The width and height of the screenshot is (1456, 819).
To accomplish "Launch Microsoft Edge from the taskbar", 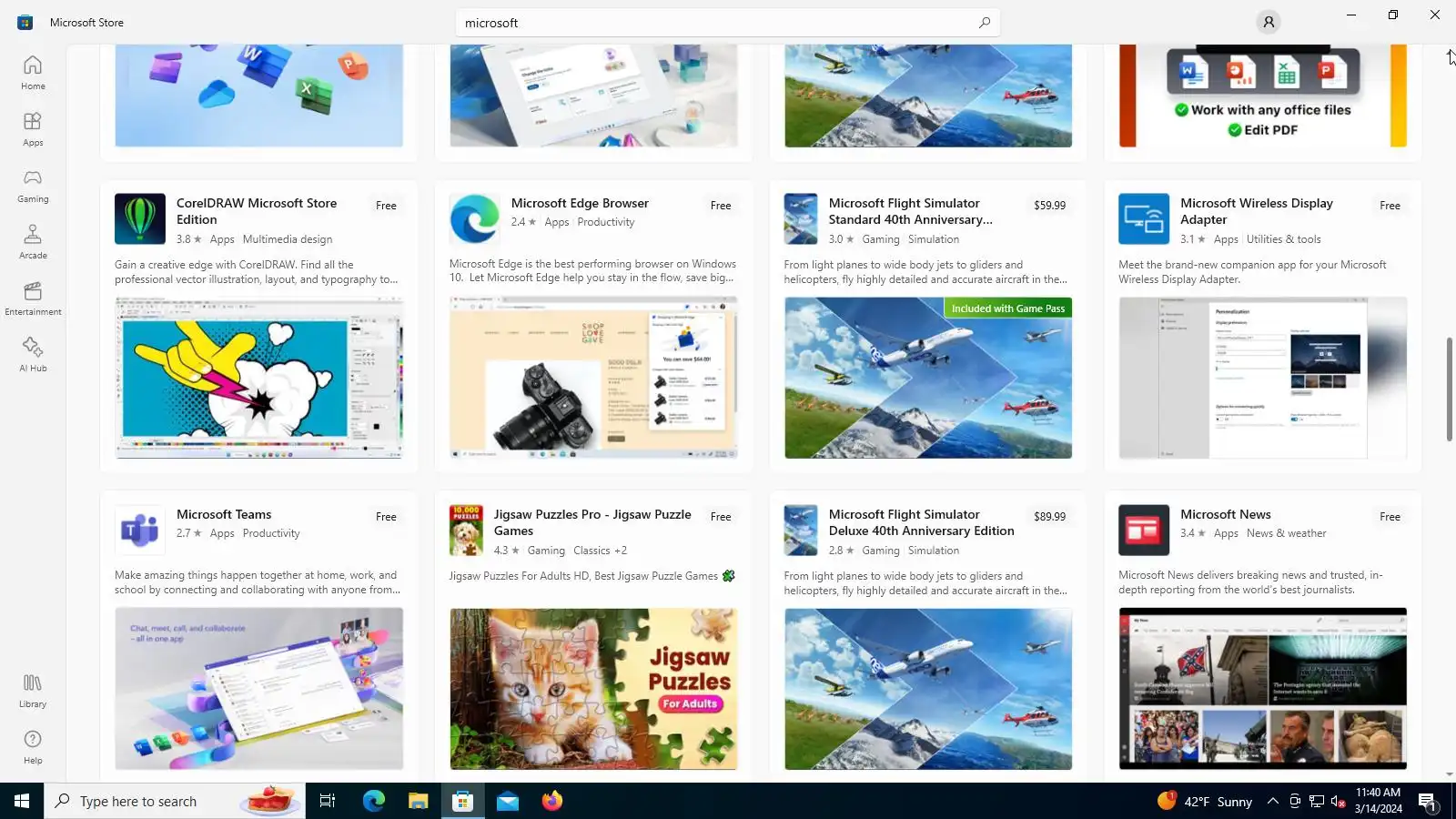I will point(374,801).
